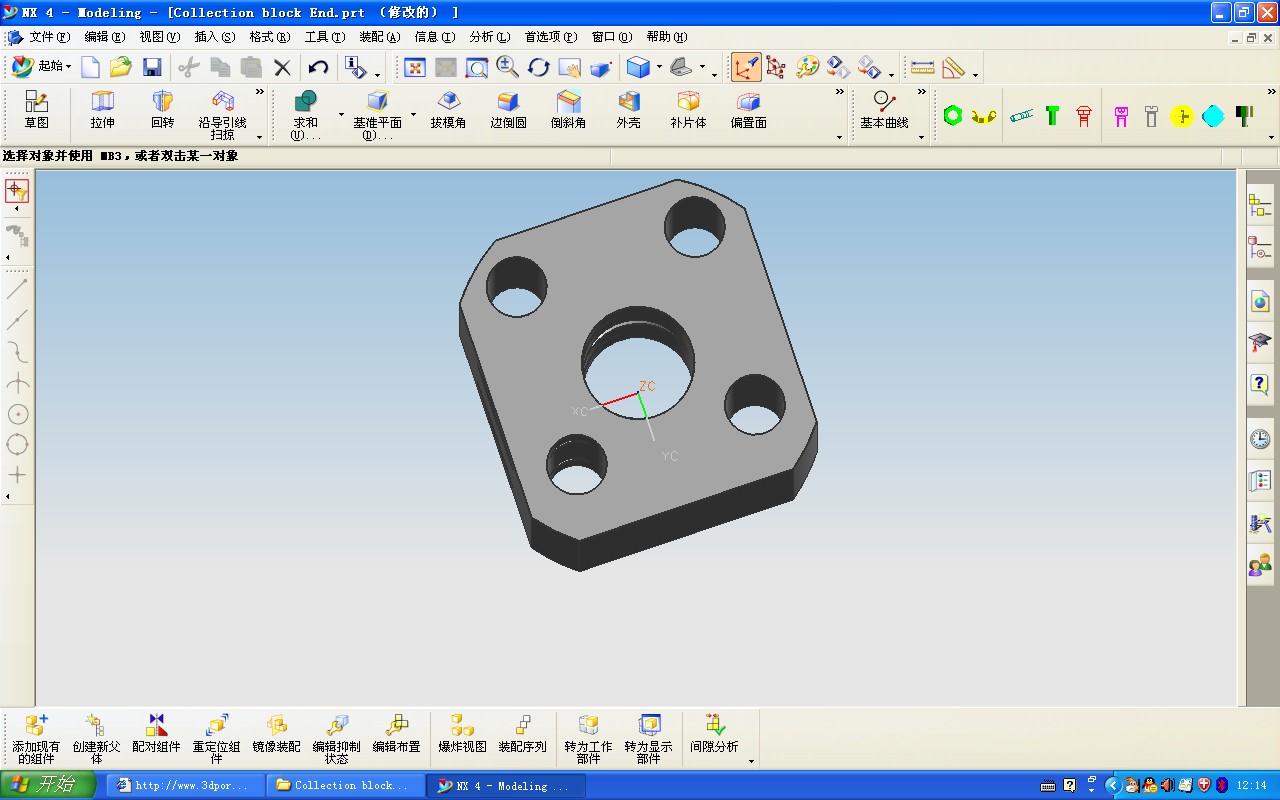Select the 偏置面 offset face tool
Screen dimensions: 1280x800
[x=748, y=110]
